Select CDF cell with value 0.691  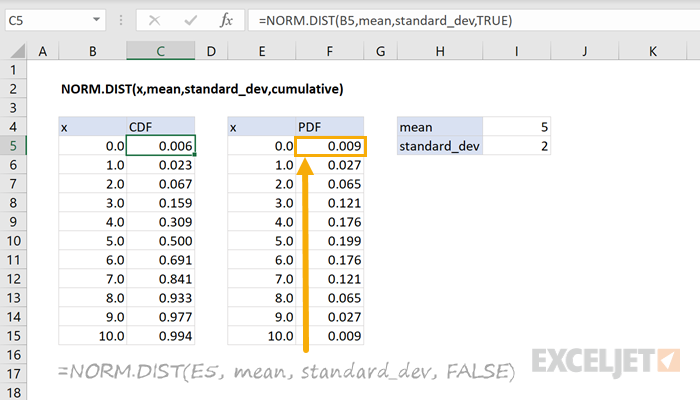pyautogui.click(x=161, y=260)
